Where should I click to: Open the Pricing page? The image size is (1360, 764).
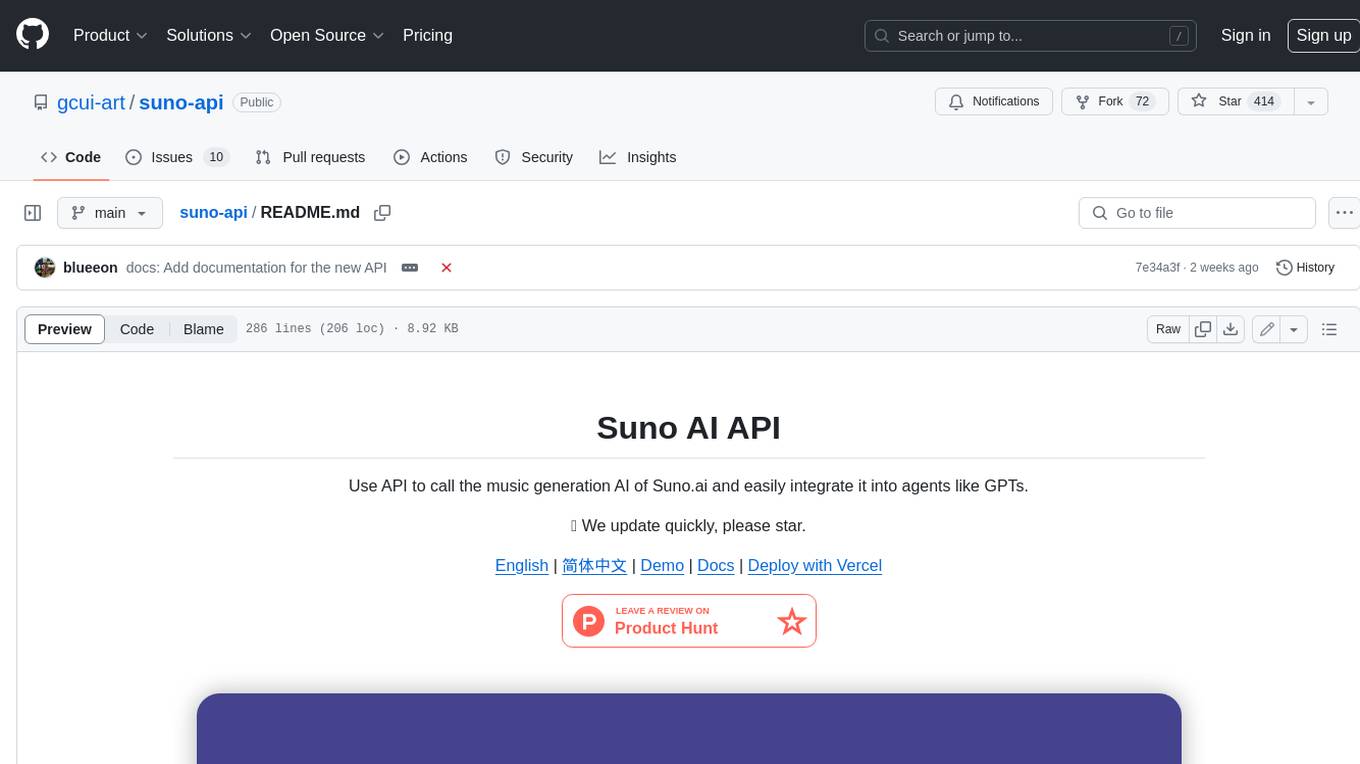pyautogui.click(x=427, y=35)
